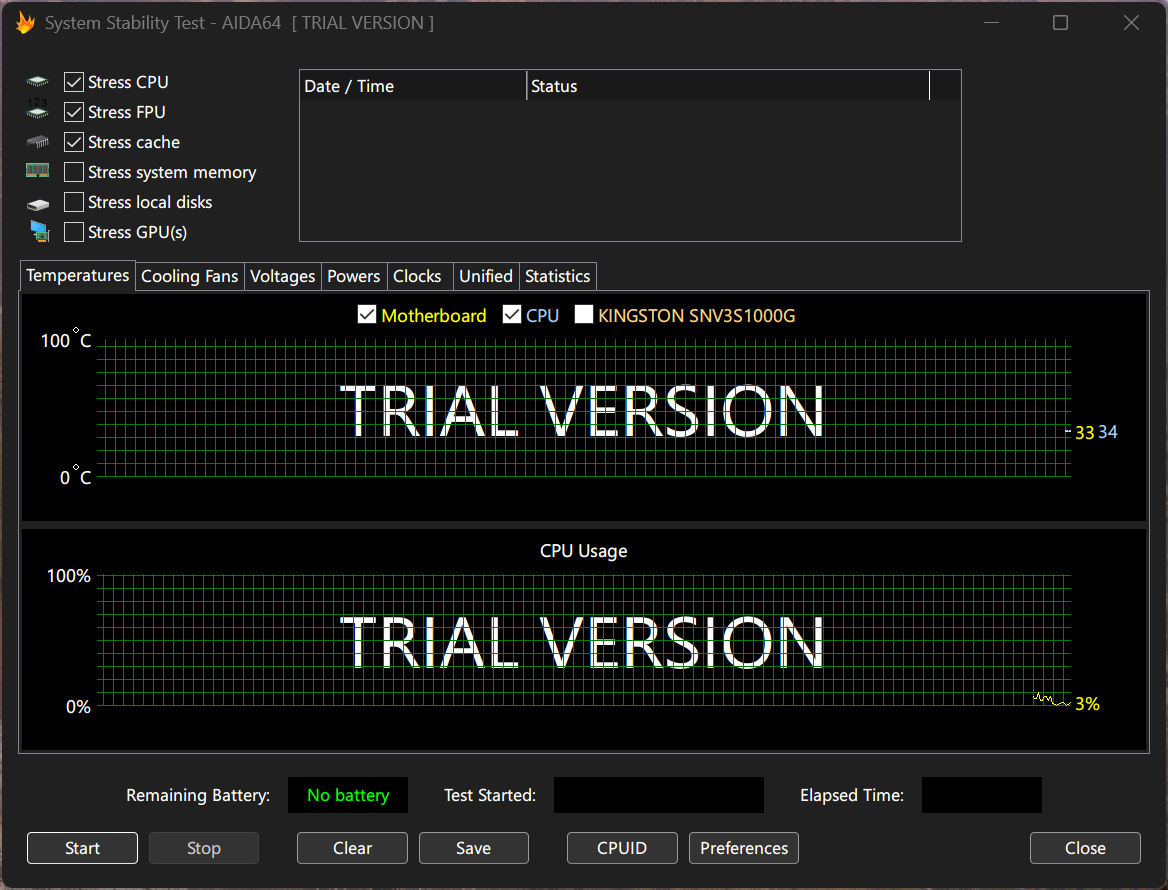Open the CPUID window
This screenshot has width=1168, height=890.
[x=622, y=848]
